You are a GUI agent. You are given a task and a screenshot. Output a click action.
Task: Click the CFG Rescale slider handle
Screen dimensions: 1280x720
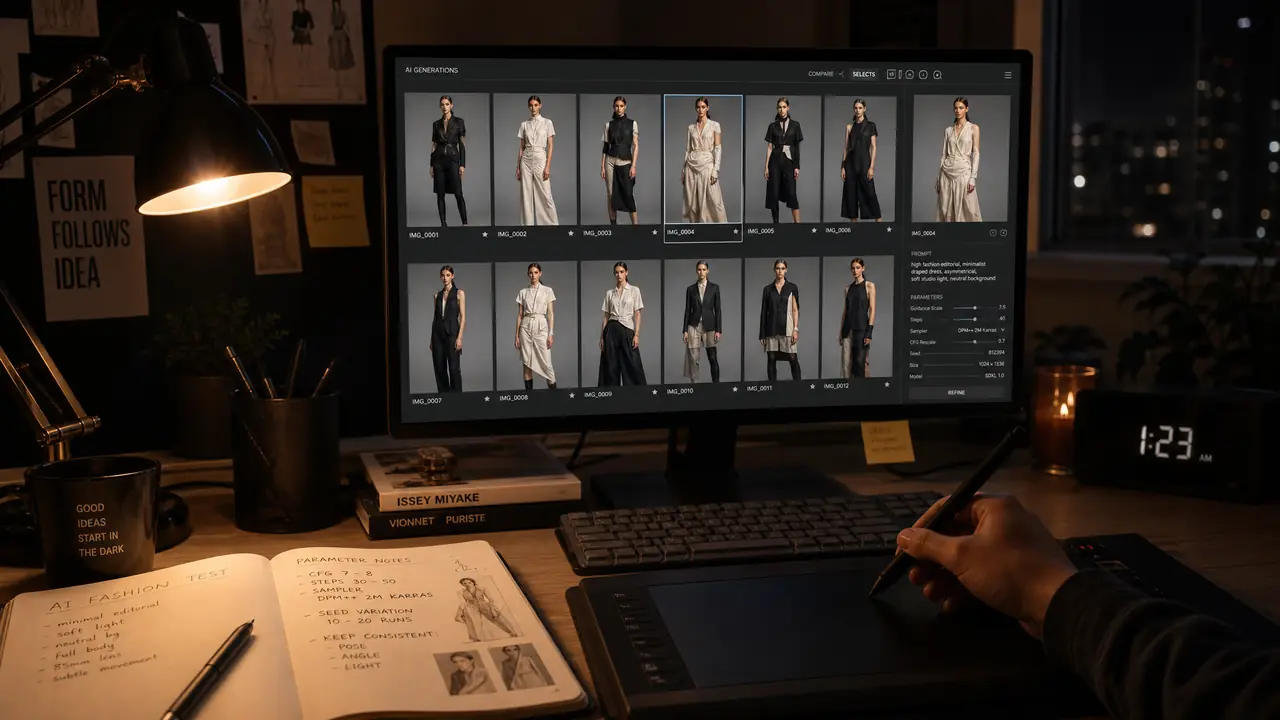tap(977, 341)
